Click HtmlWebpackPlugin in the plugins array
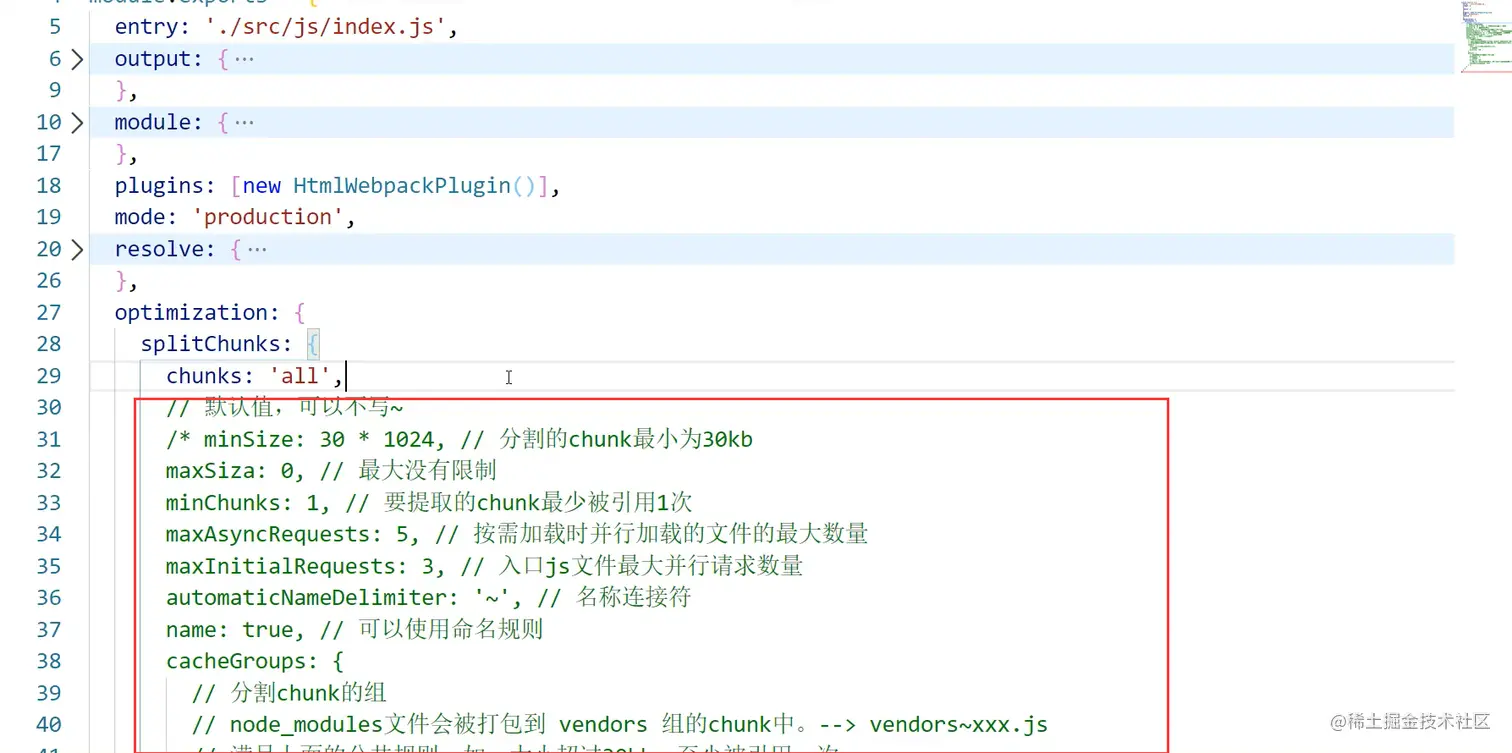Image resolution: width=1512 pixels, height=753 pixels. click(x=401, y=186)
